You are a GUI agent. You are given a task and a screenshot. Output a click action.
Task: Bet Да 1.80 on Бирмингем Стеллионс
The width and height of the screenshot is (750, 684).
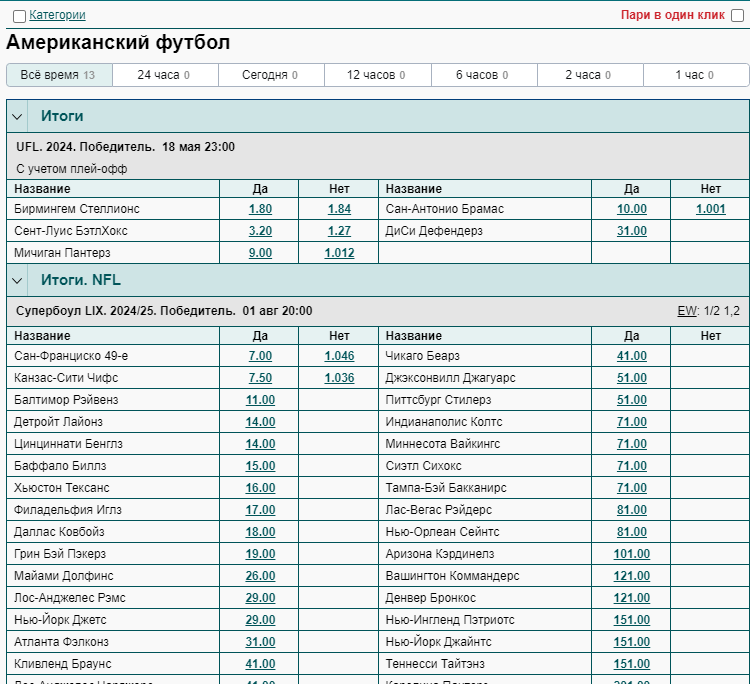point(260,209)
